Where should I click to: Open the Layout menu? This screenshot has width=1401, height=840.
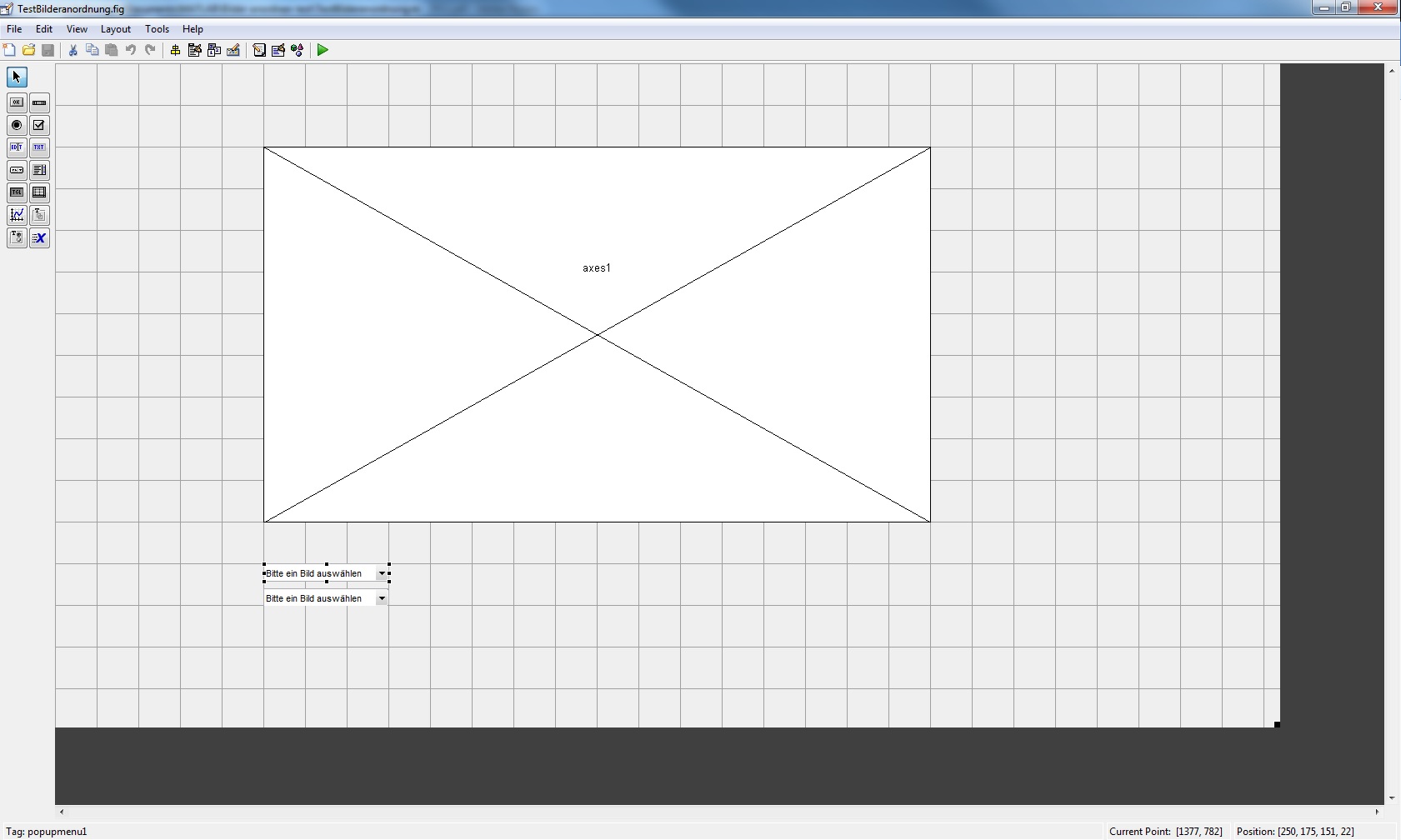point(115,29)
